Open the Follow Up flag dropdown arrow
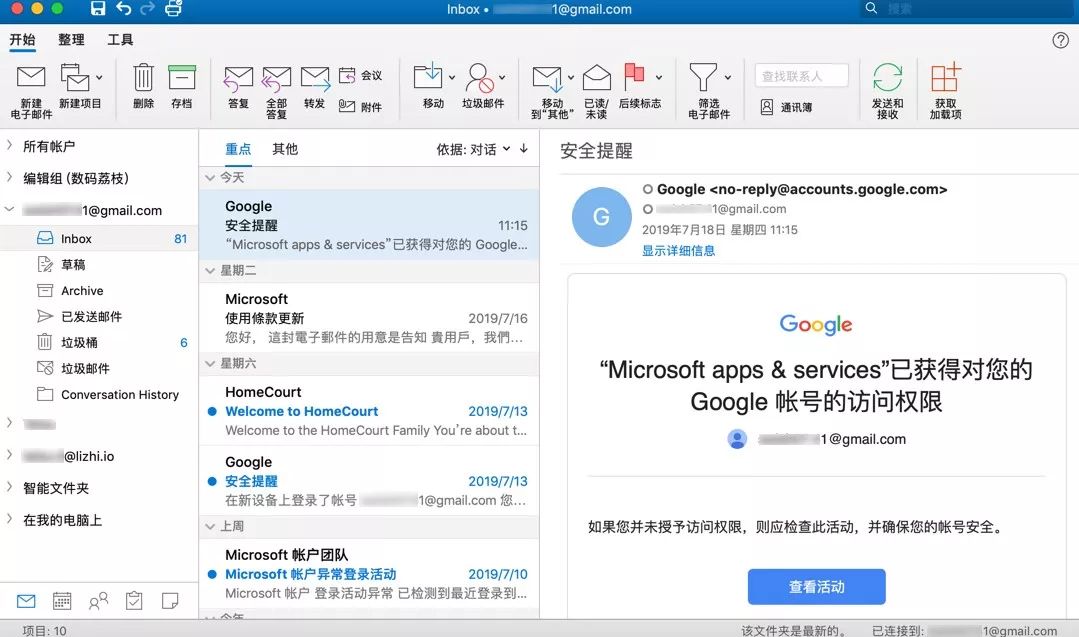Screen dimensions: 1079x637 point(659,77)
